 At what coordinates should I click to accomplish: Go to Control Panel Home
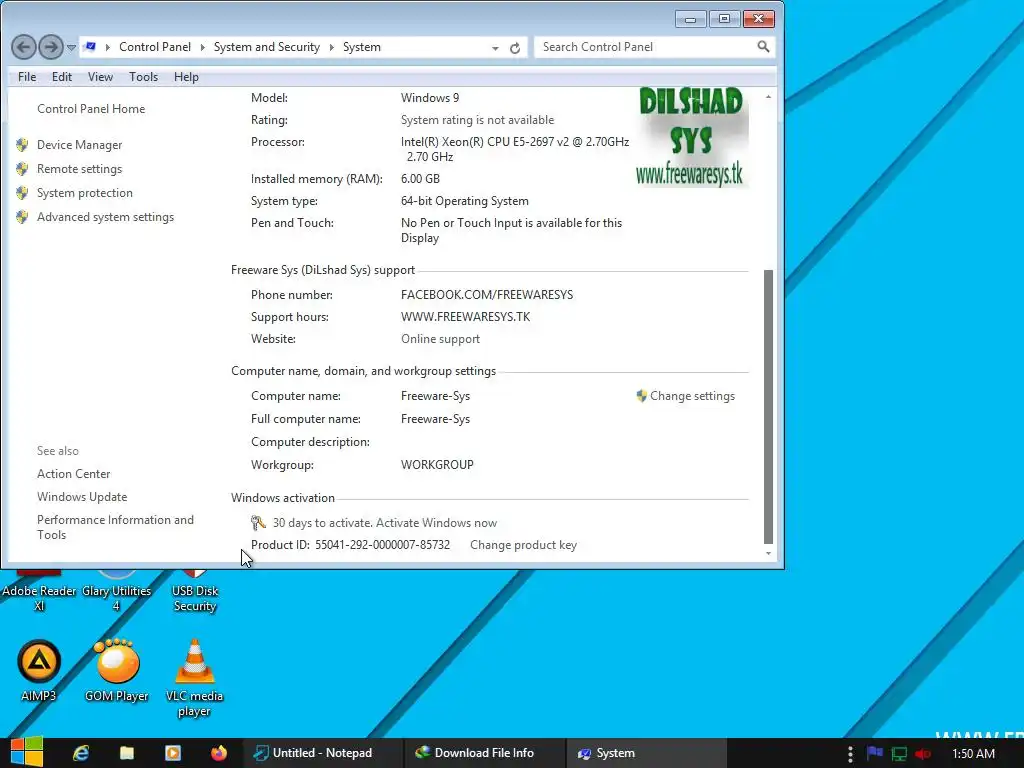point(91,109)
